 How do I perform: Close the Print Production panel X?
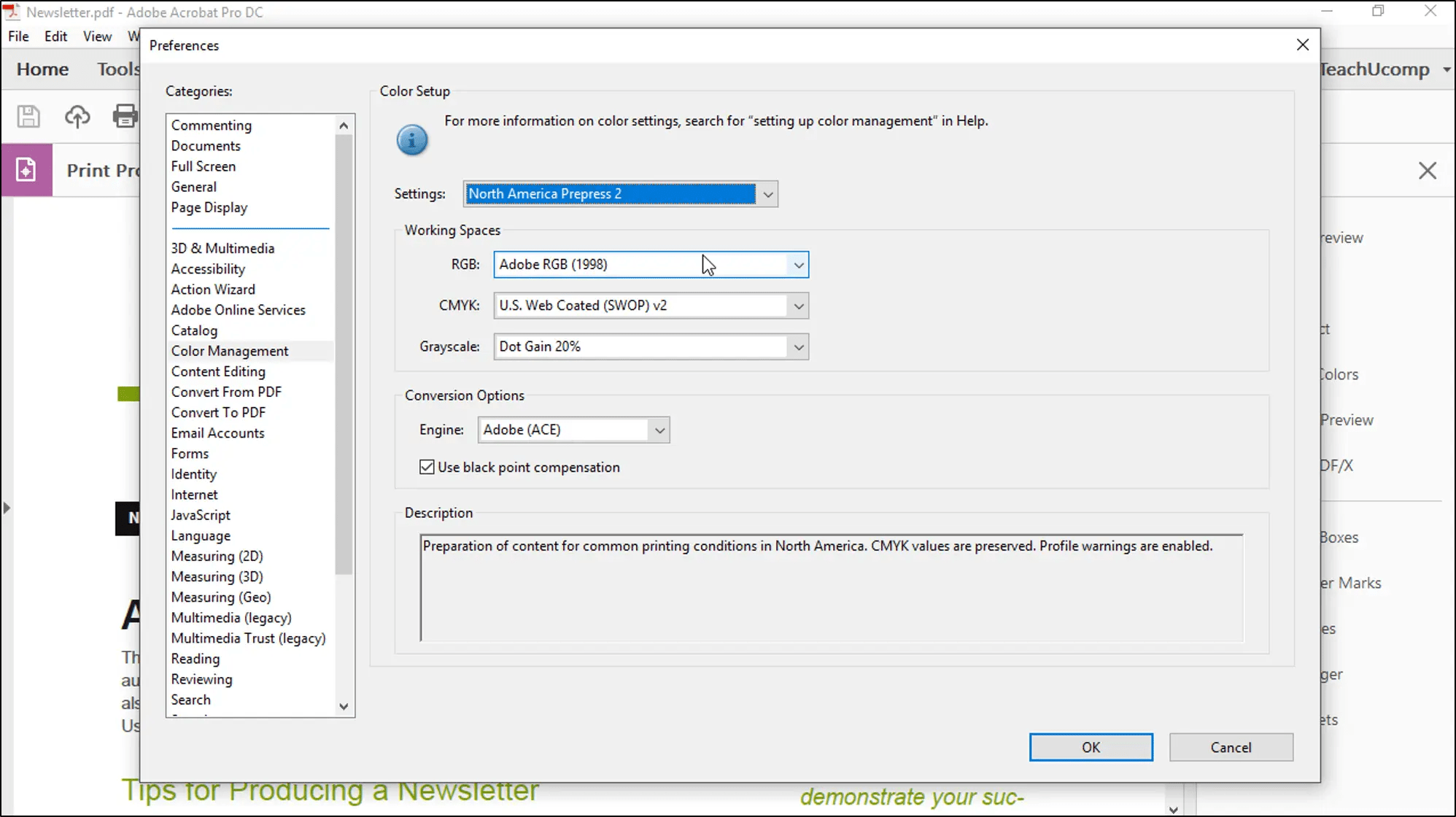pos(1427,171)
